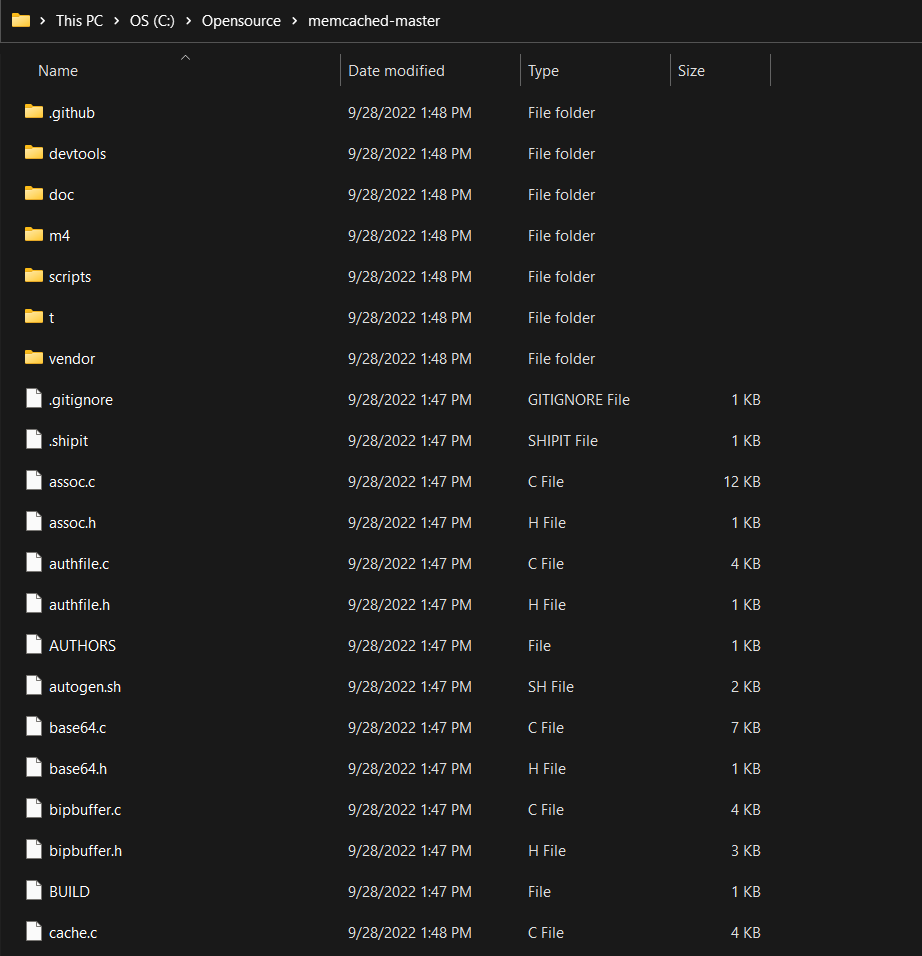Click the C File type of bipbuffer.c

(x=546, y=810)
